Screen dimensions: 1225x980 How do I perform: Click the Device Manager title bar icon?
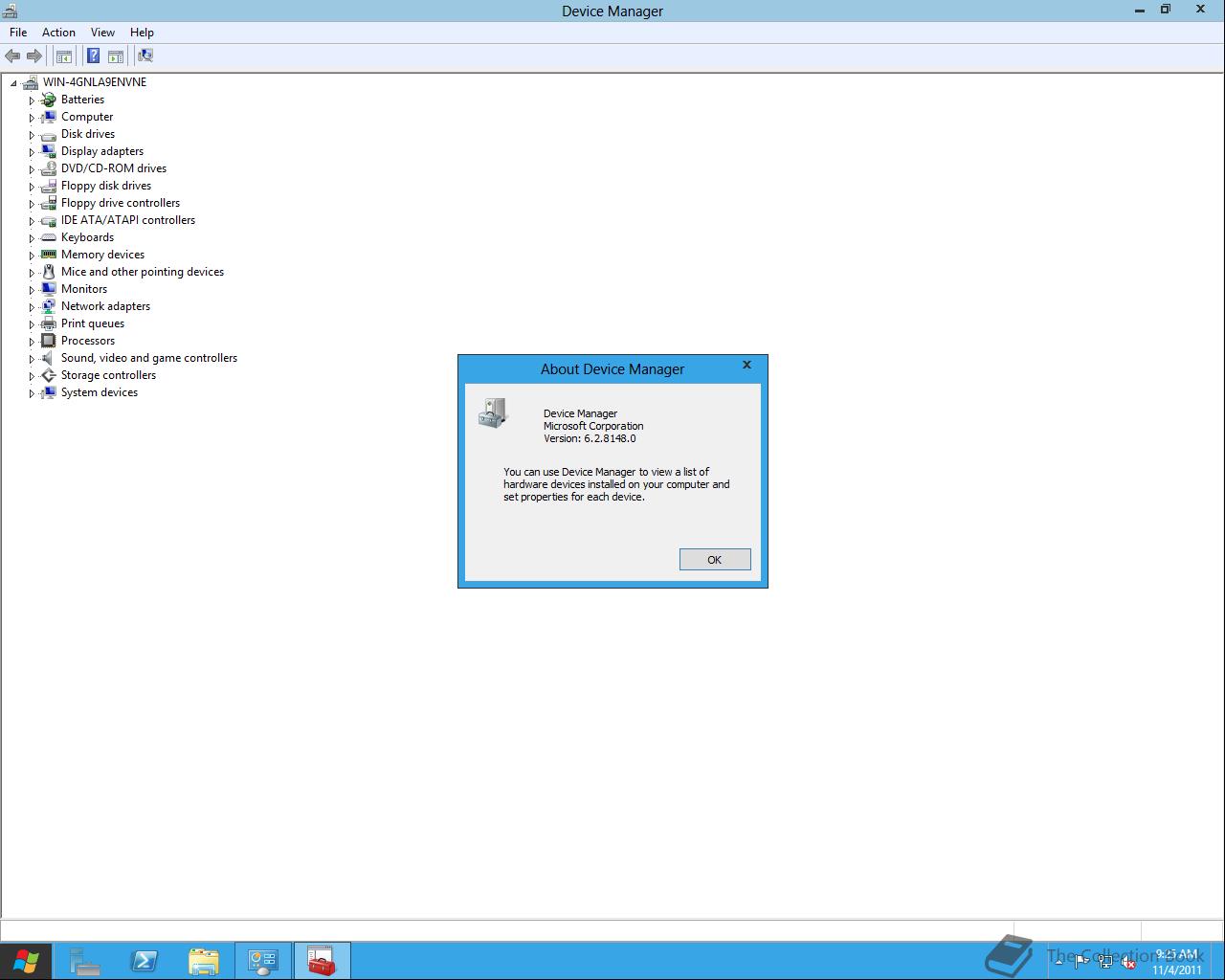pyautogui.click(x=10, y=11)
